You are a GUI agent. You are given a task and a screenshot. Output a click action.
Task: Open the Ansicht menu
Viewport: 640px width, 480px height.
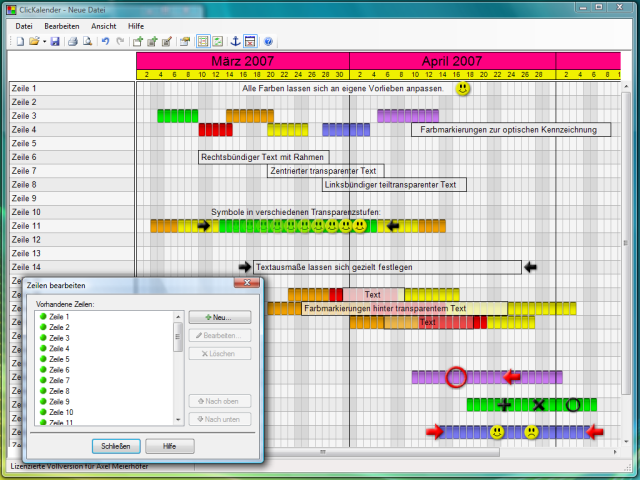pos(103,25)
